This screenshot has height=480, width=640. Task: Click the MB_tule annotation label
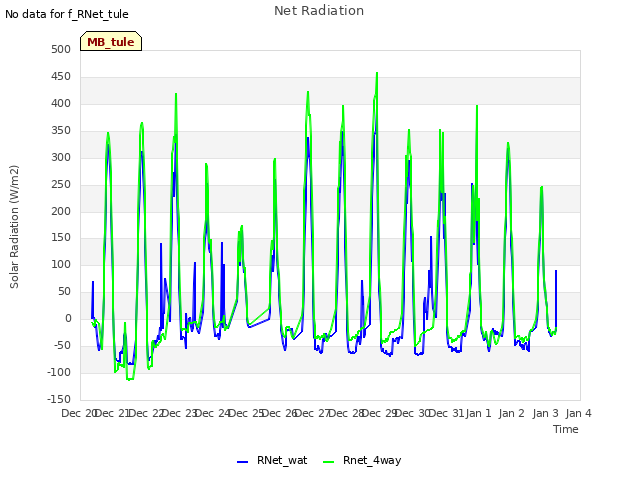111,41
